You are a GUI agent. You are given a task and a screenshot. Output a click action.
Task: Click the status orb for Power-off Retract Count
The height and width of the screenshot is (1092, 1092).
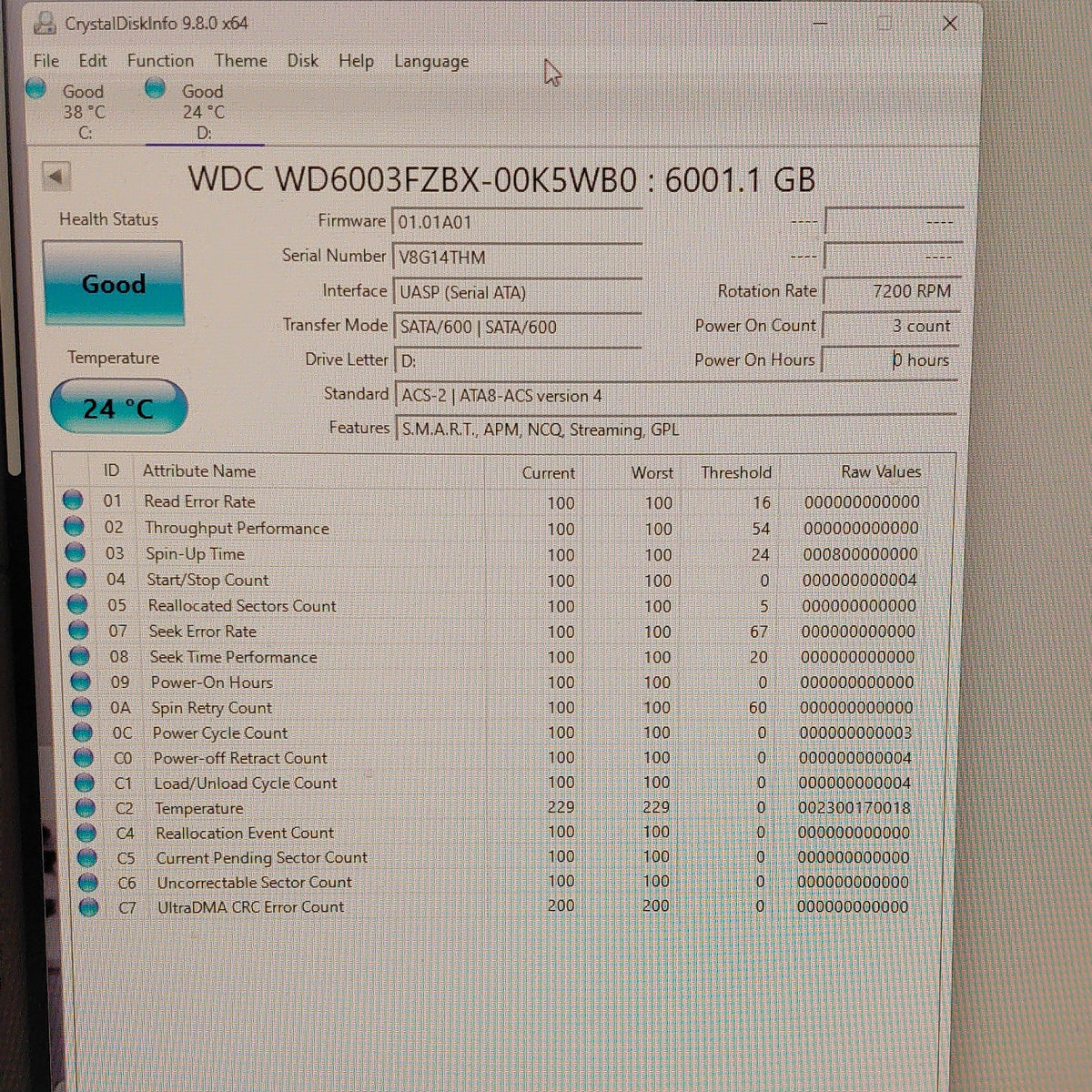click(x=83, y=757)
